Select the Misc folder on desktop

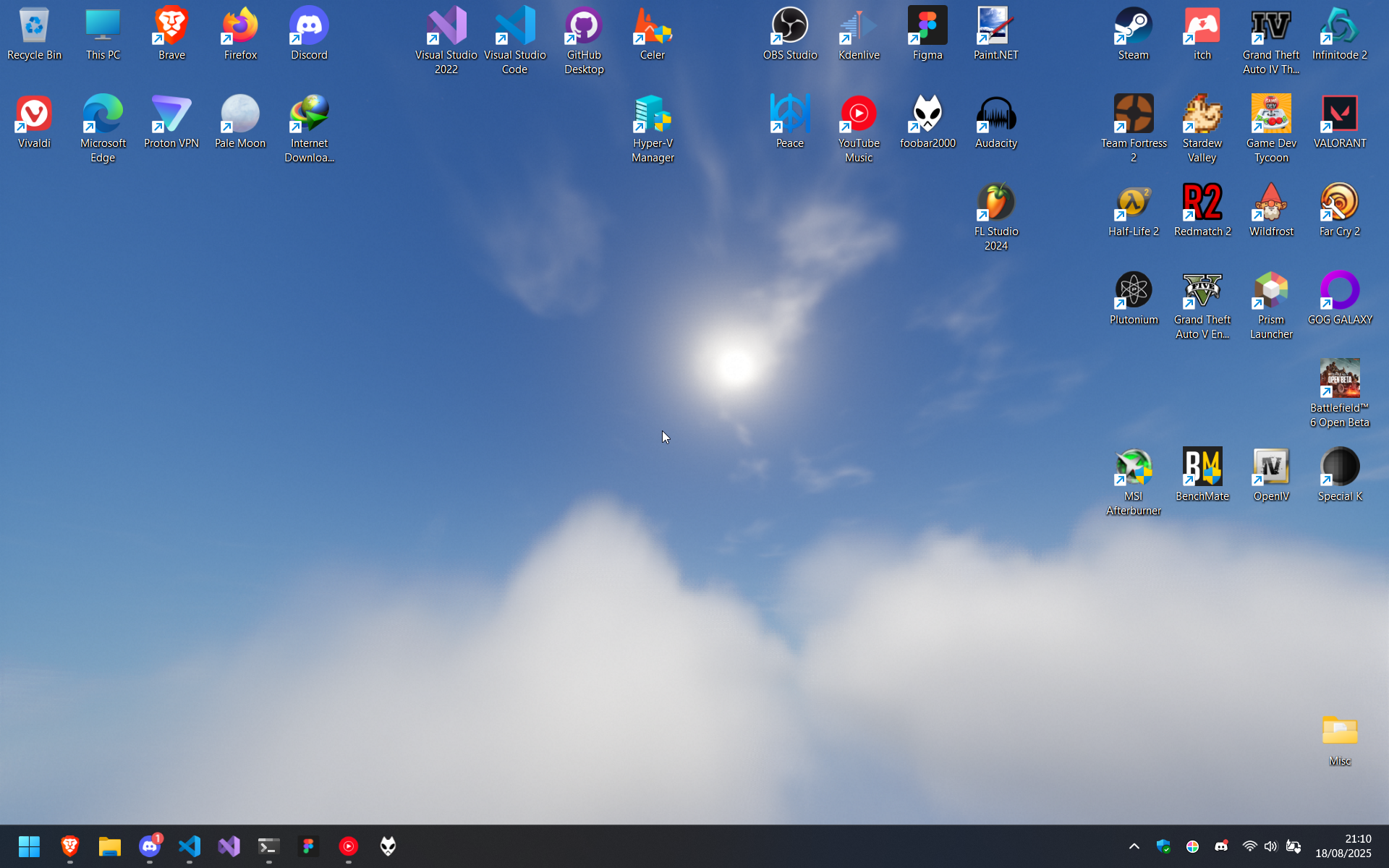point(1340,740)
